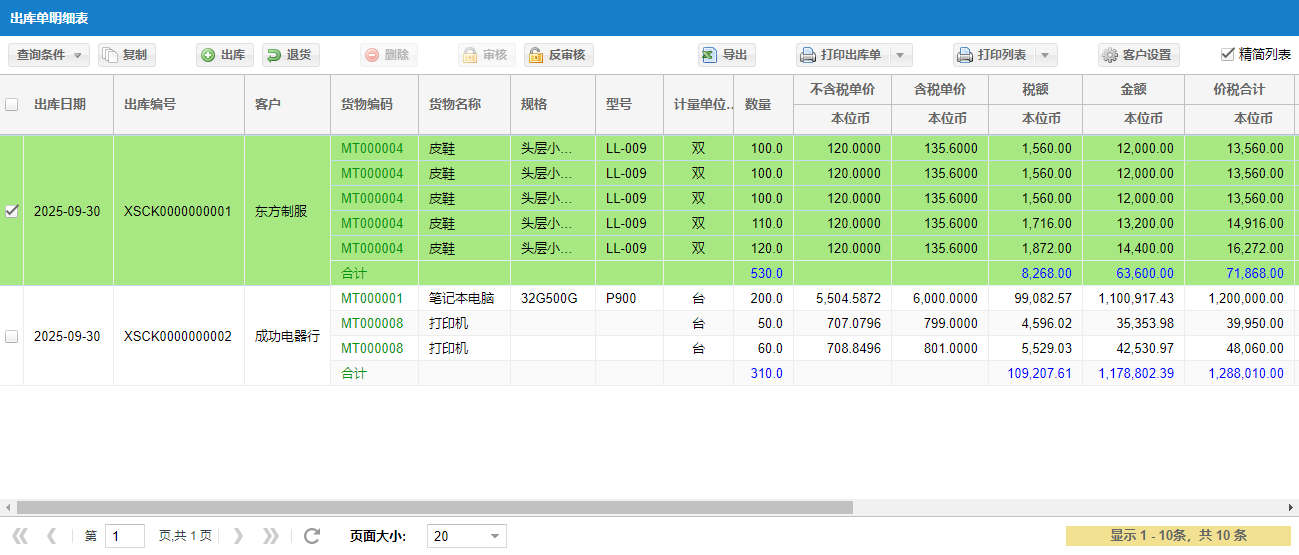Expand the 查询条件 dropdown
1299x555 pixels.
pos(48,55)
